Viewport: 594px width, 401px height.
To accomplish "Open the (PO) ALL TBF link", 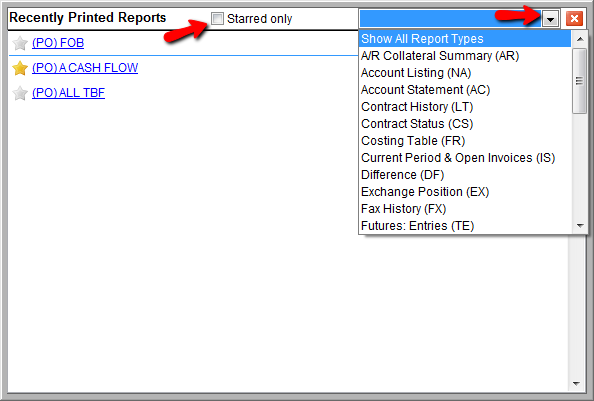I will pos(68,93).
